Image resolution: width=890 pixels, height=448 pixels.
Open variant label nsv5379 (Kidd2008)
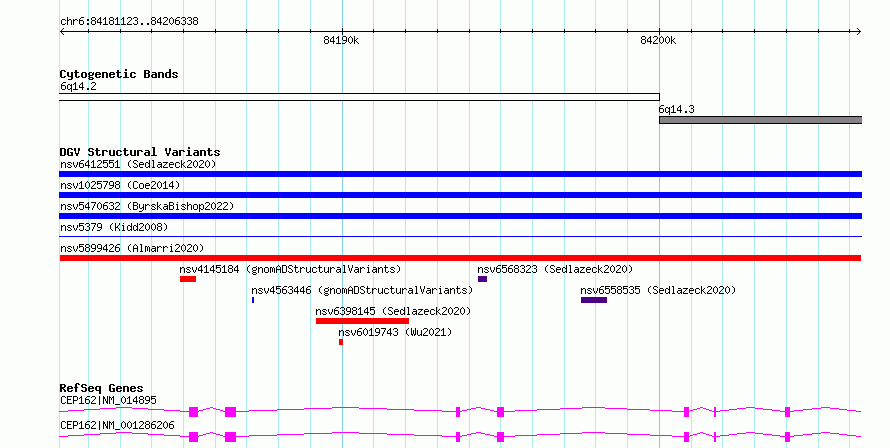pos(114,227)
